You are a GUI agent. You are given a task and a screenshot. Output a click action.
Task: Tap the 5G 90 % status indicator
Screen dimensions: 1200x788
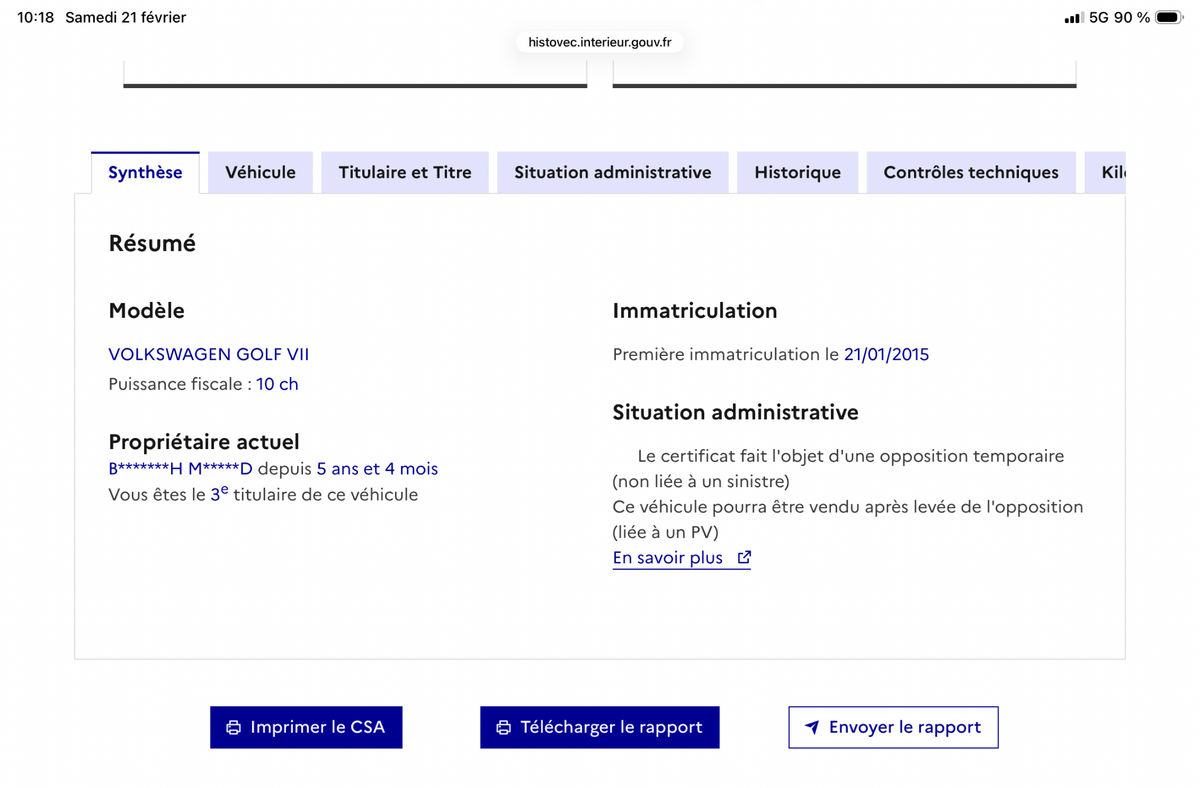[1119, 17]
